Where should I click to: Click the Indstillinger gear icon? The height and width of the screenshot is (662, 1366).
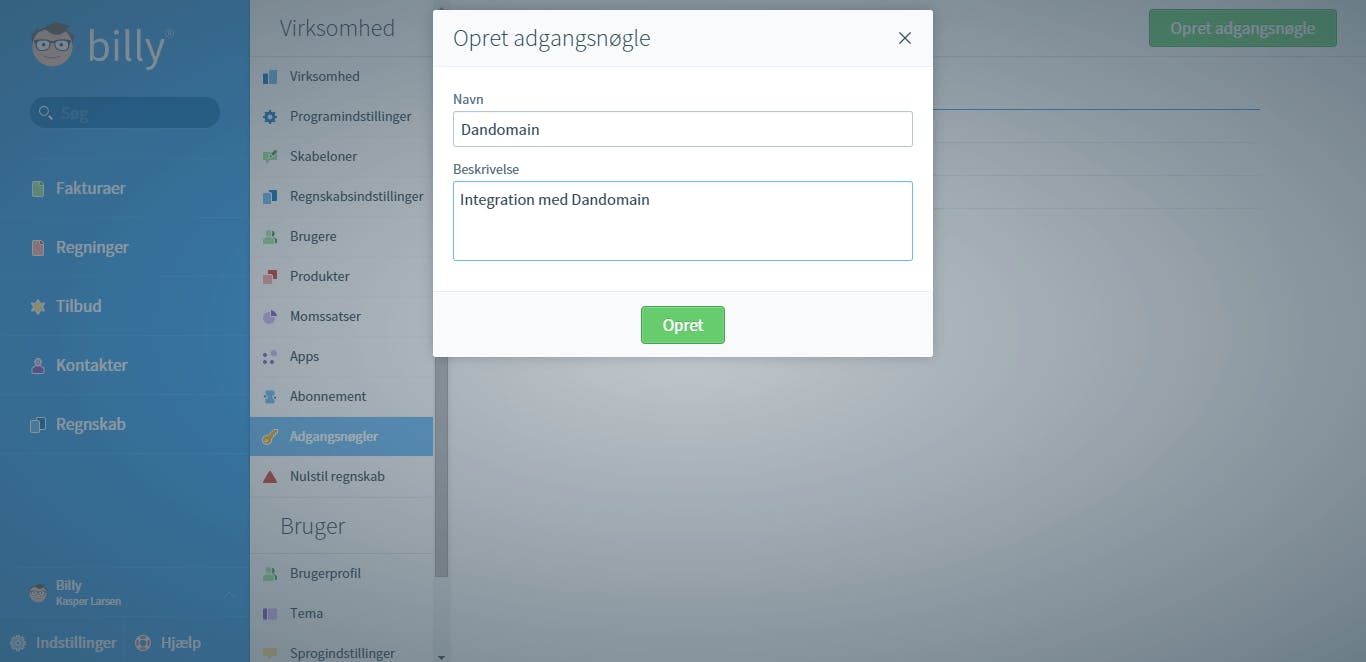click(17, 643)
